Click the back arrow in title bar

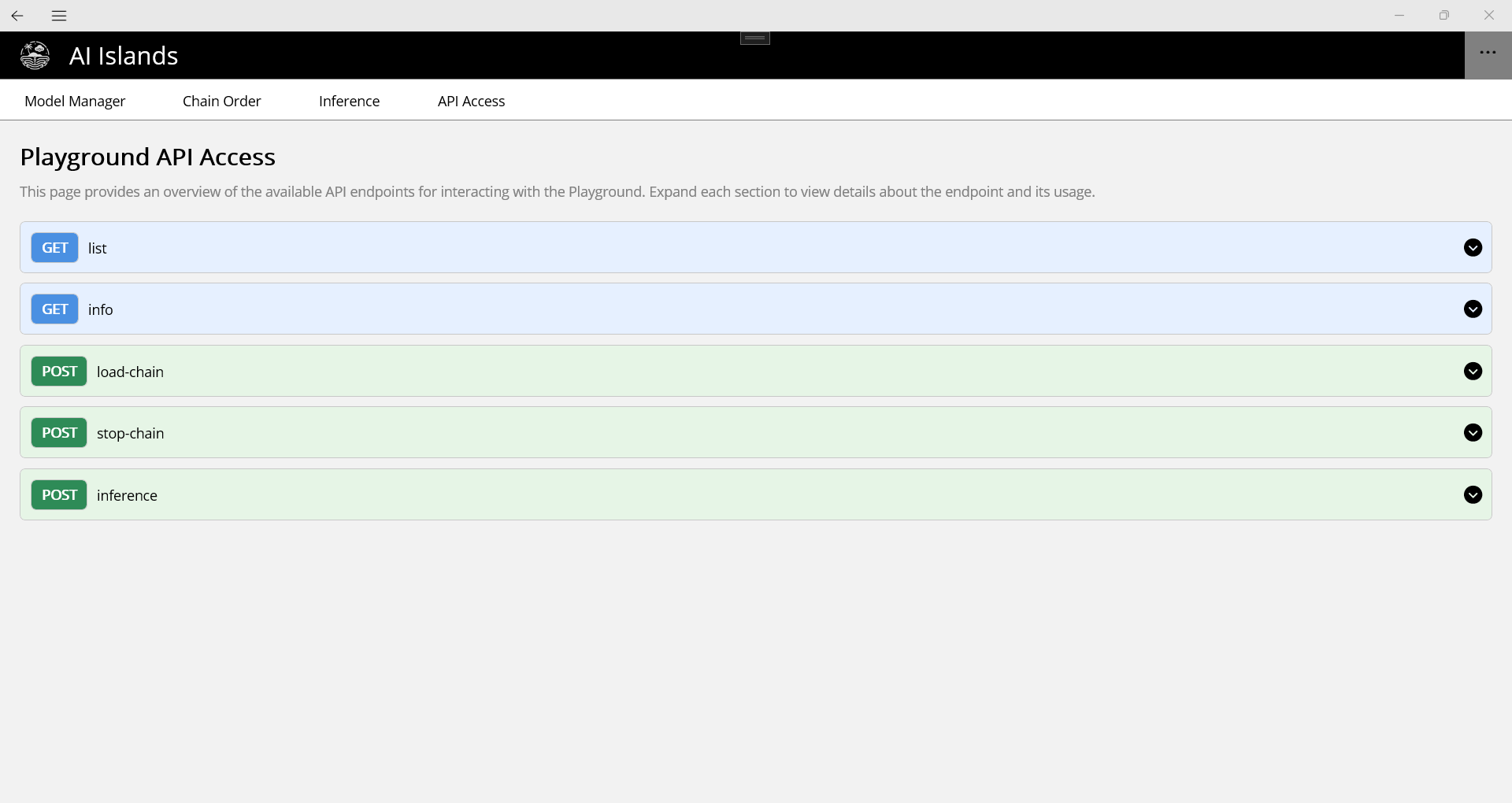click(x=17, y=16)
